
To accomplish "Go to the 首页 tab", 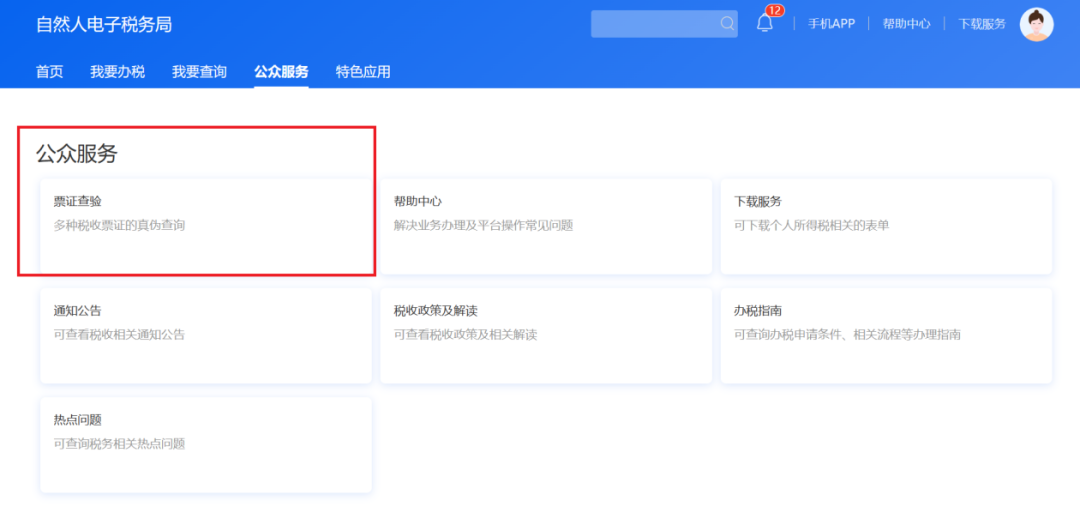I will pos(50,72).
